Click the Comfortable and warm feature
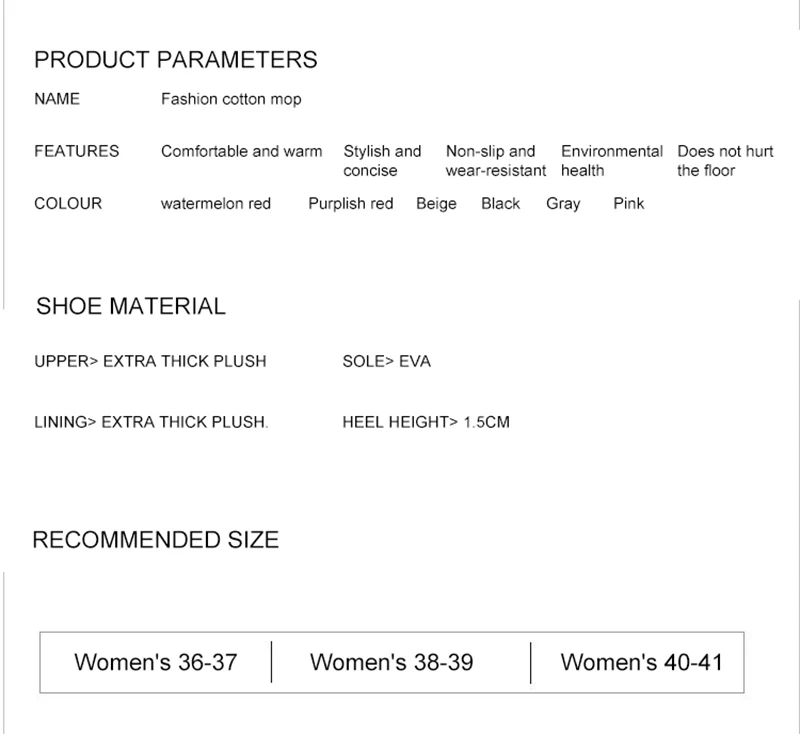Image resolution: width=800 pixels, height=734 pixels. (242, 151)
